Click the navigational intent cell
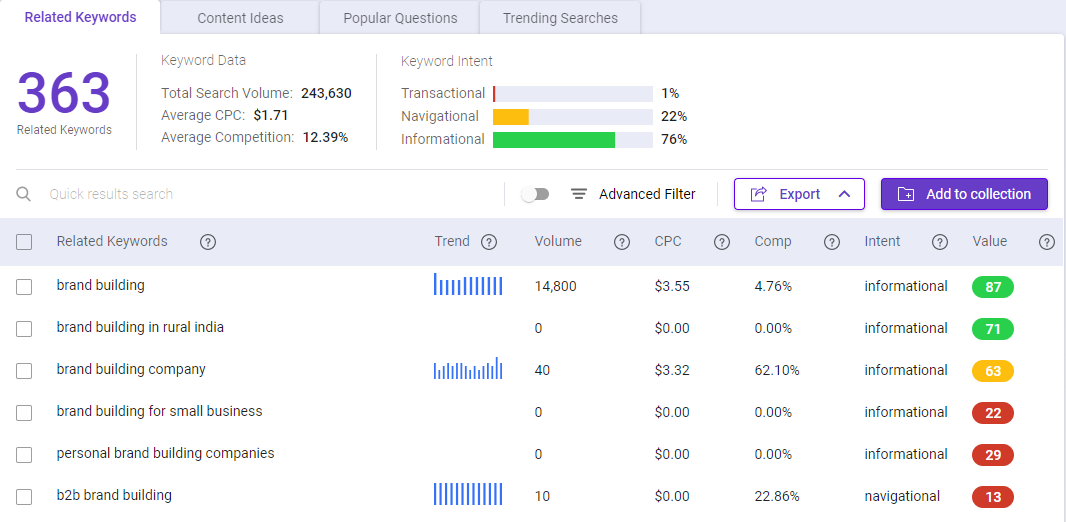Screen dimensions: 1066x522 pyautogui.click(x=902, y=496)
